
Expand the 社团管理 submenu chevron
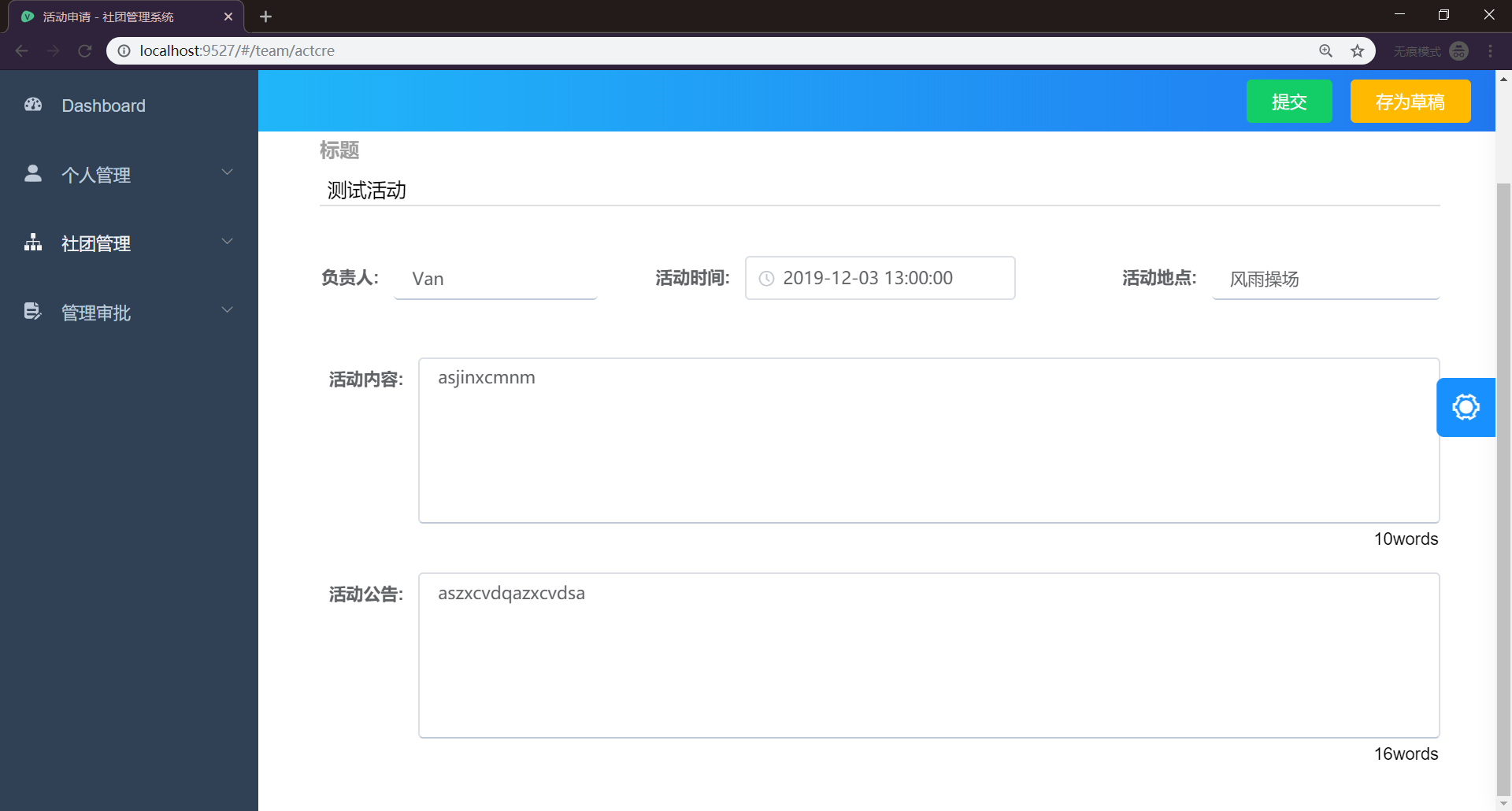coord(228,242)
